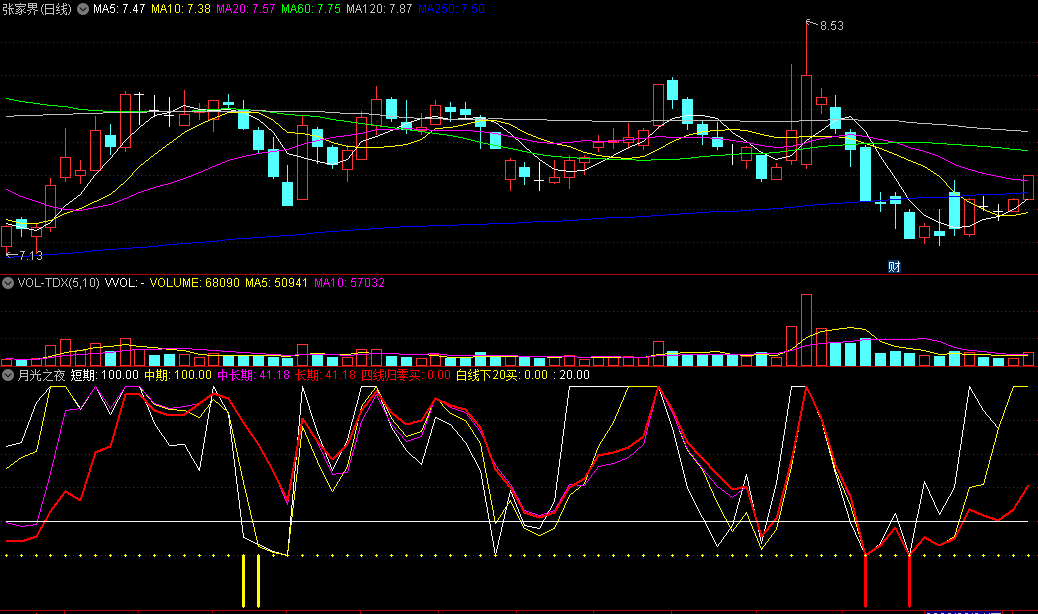Screen dimensions: 1038x614
Task: Click the 长期: 41.18 value
Action: pos(325,375)
